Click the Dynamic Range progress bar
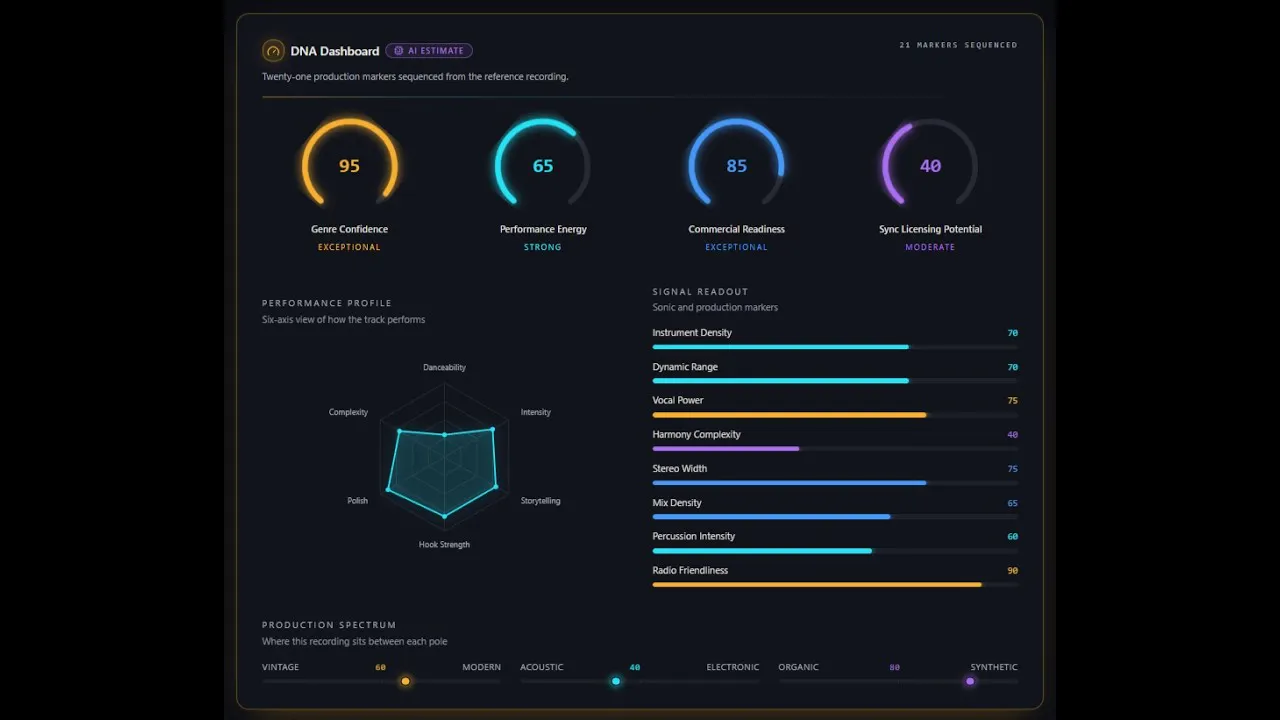 pyautogui.click(x=835, y=381)
